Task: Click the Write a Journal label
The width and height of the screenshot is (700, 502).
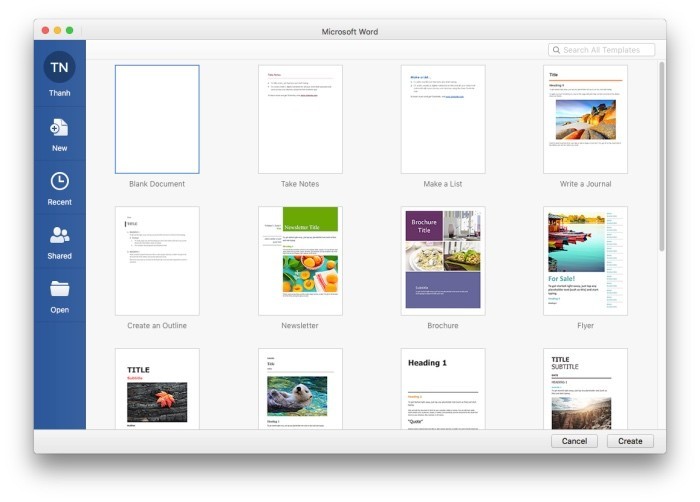Action: click(585, 184)
